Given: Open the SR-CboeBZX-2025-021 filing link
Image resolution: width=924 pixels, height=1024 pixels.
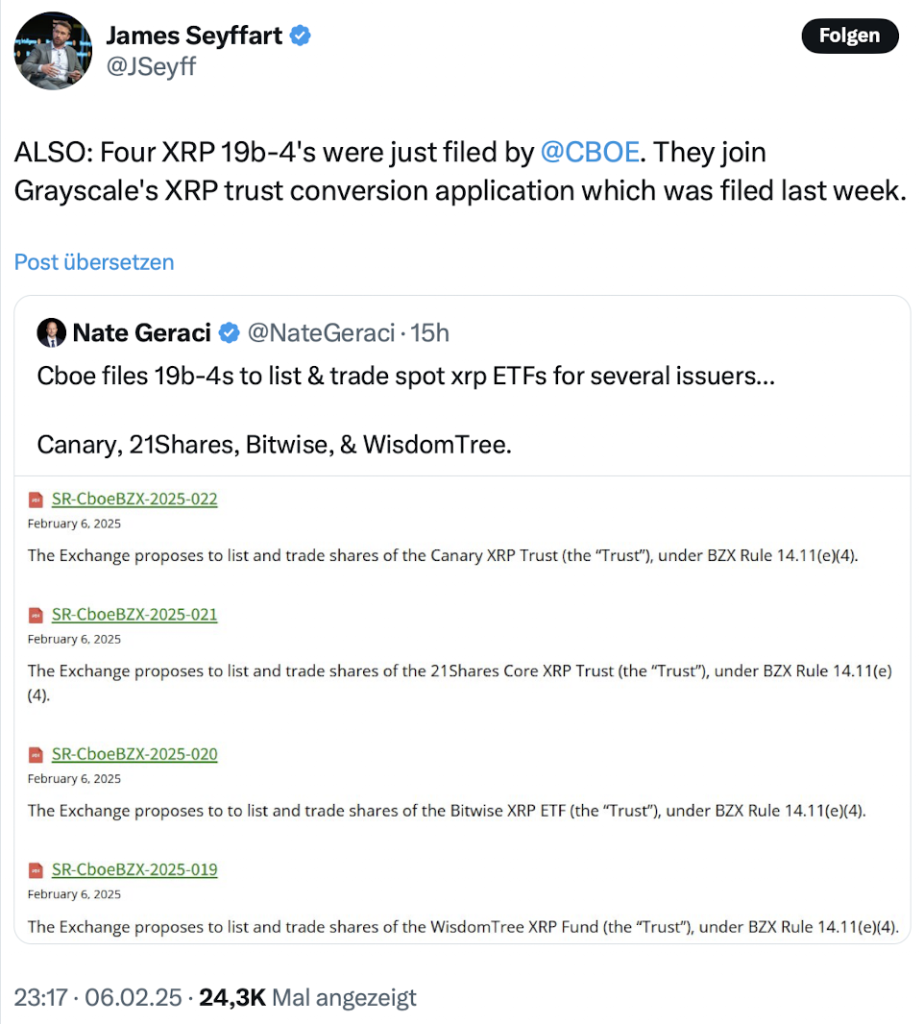Looking at the screenshot, I should [x=135, y=615].
